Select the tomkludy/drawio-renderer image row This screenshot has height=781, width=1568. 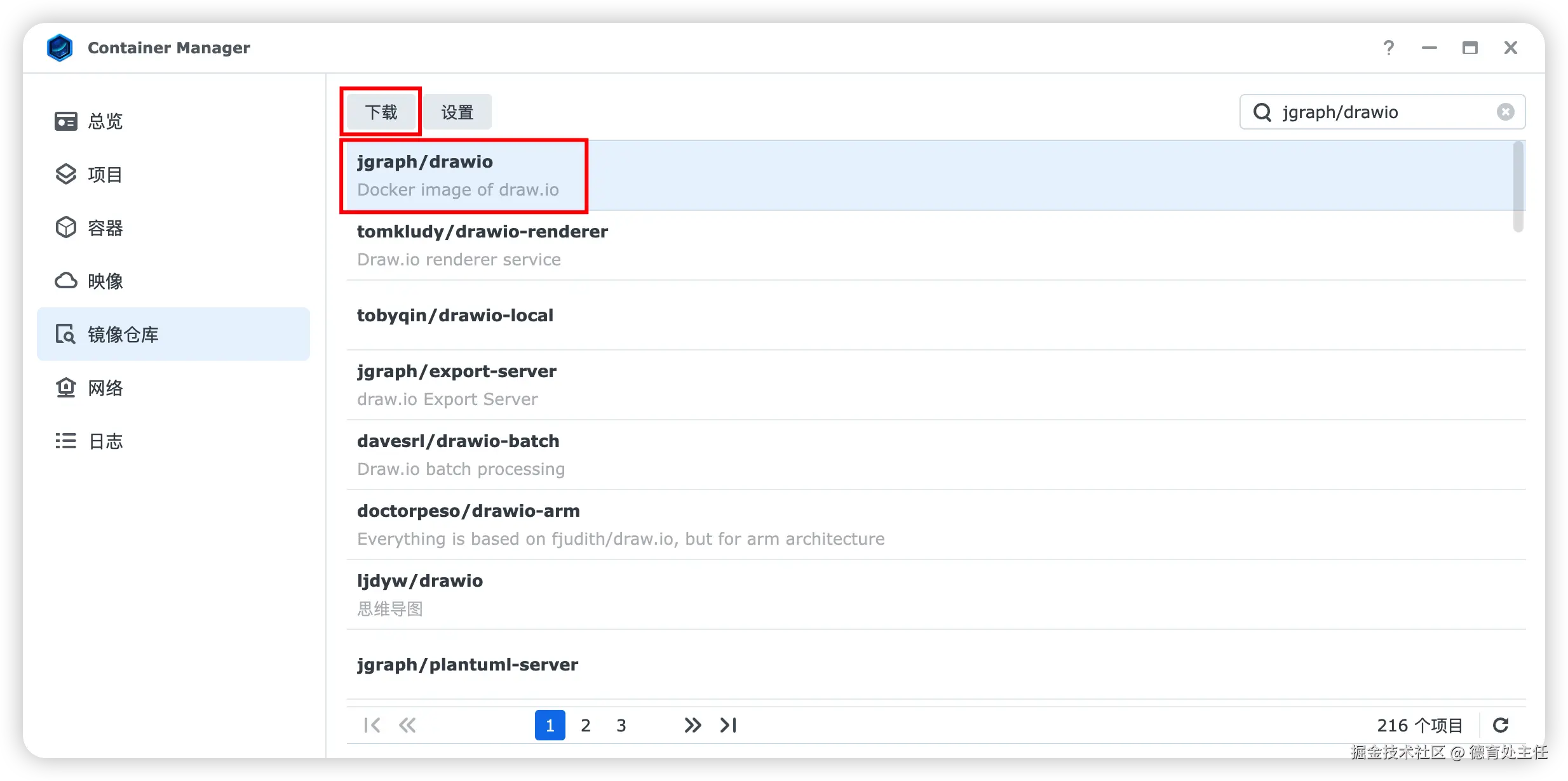889,245
